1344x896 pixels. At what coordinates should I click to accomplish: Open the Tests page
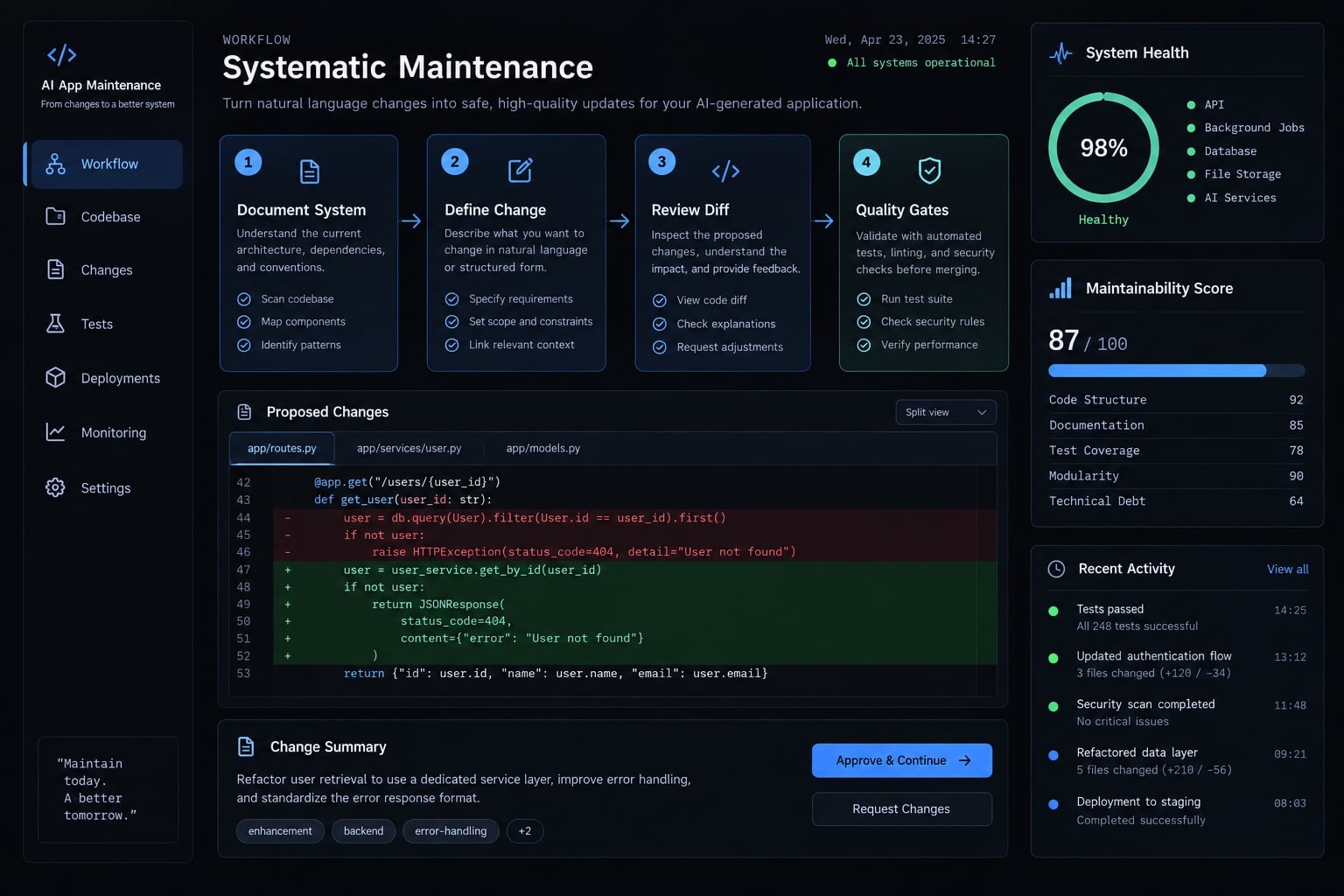tap(106, 324)
